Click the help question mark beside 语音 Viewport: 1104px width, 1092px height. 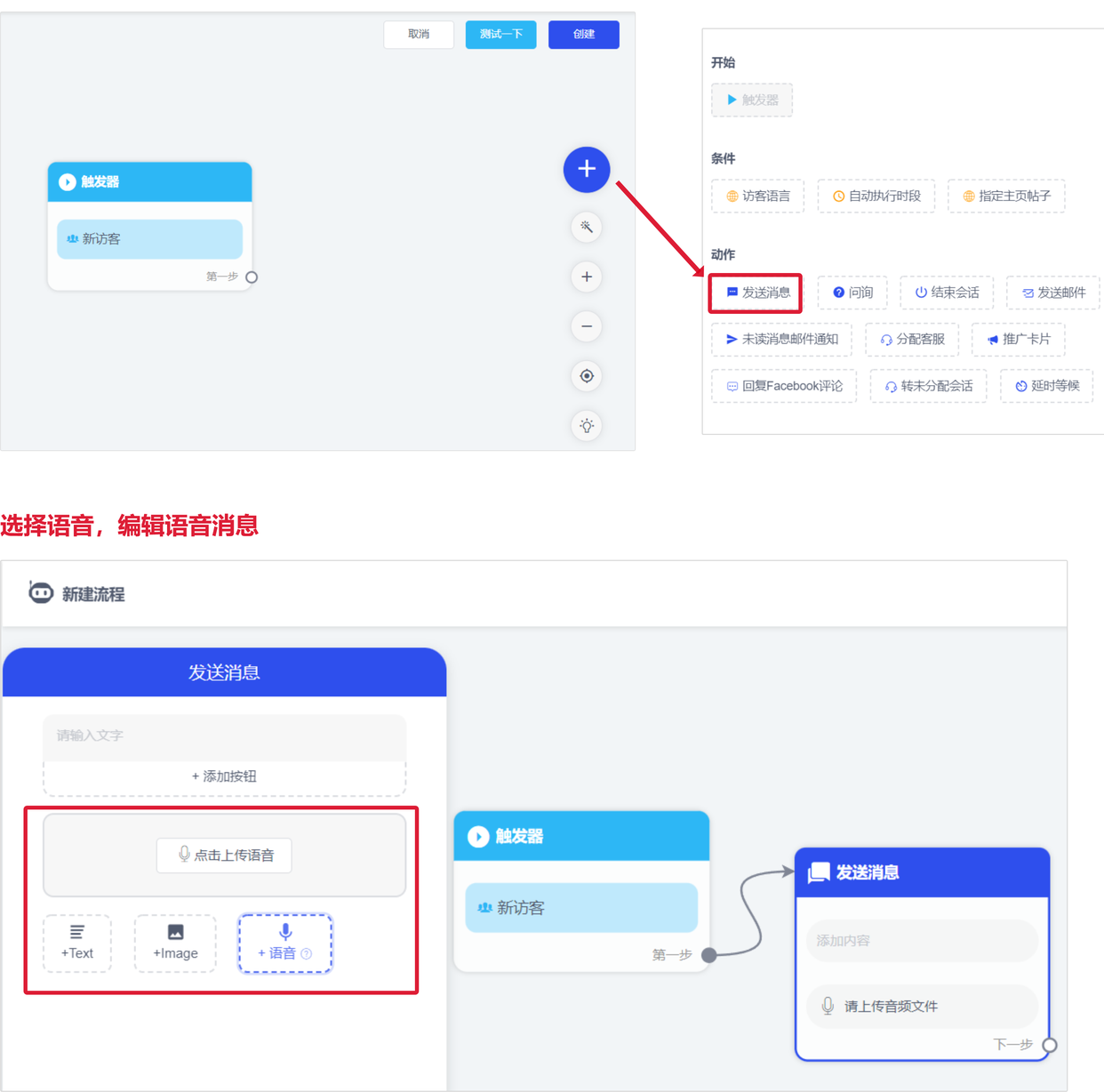tap(307, 954)
